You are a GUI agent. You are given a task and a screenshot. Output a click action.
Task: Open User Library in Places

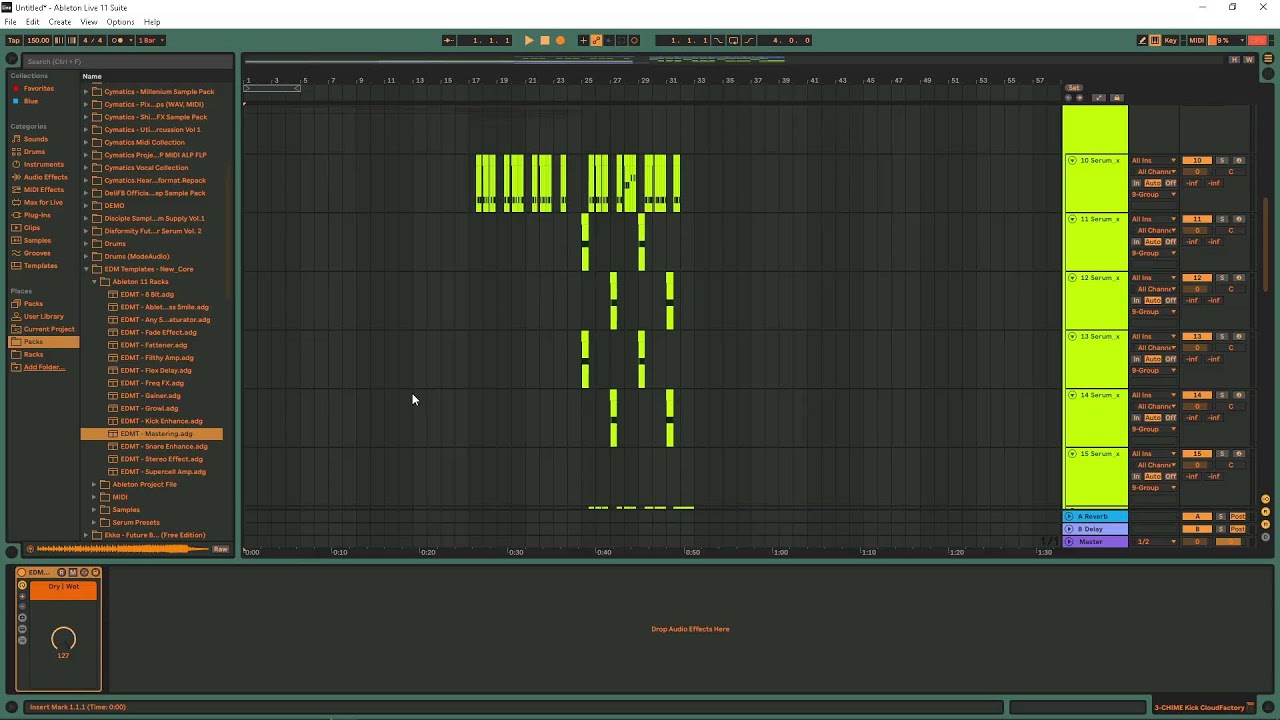(43, 316)
